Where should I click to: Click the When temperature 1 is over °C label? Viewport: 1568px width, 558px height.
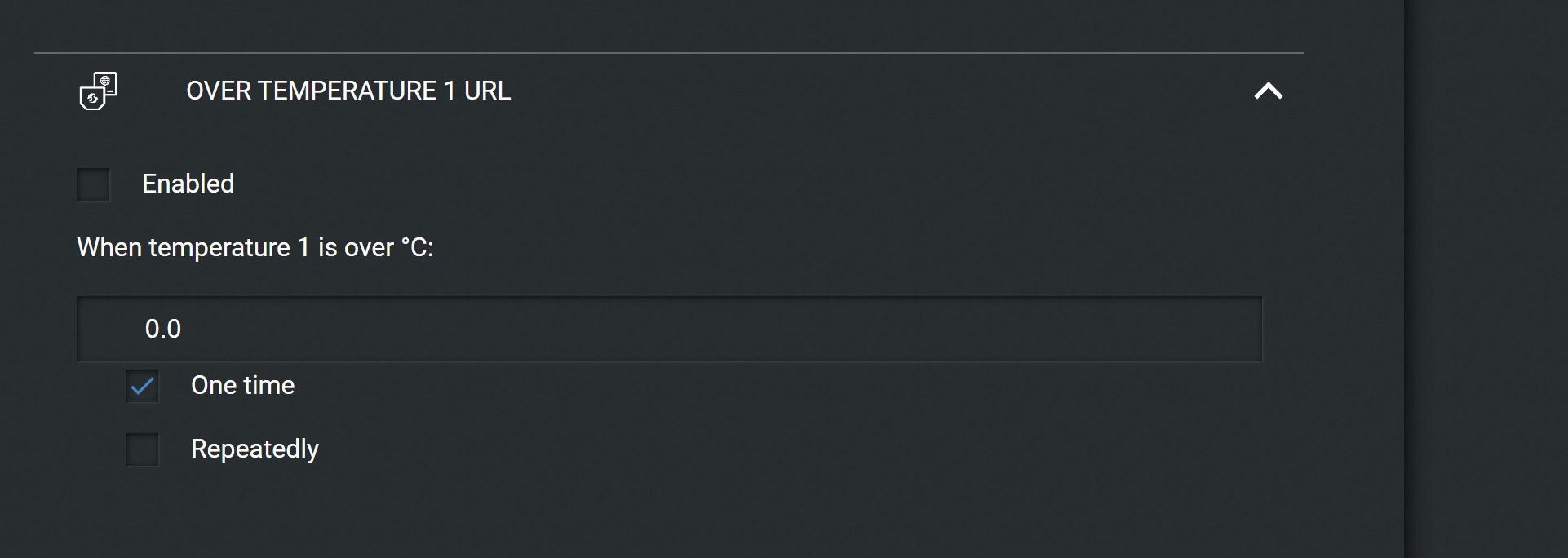255,247
